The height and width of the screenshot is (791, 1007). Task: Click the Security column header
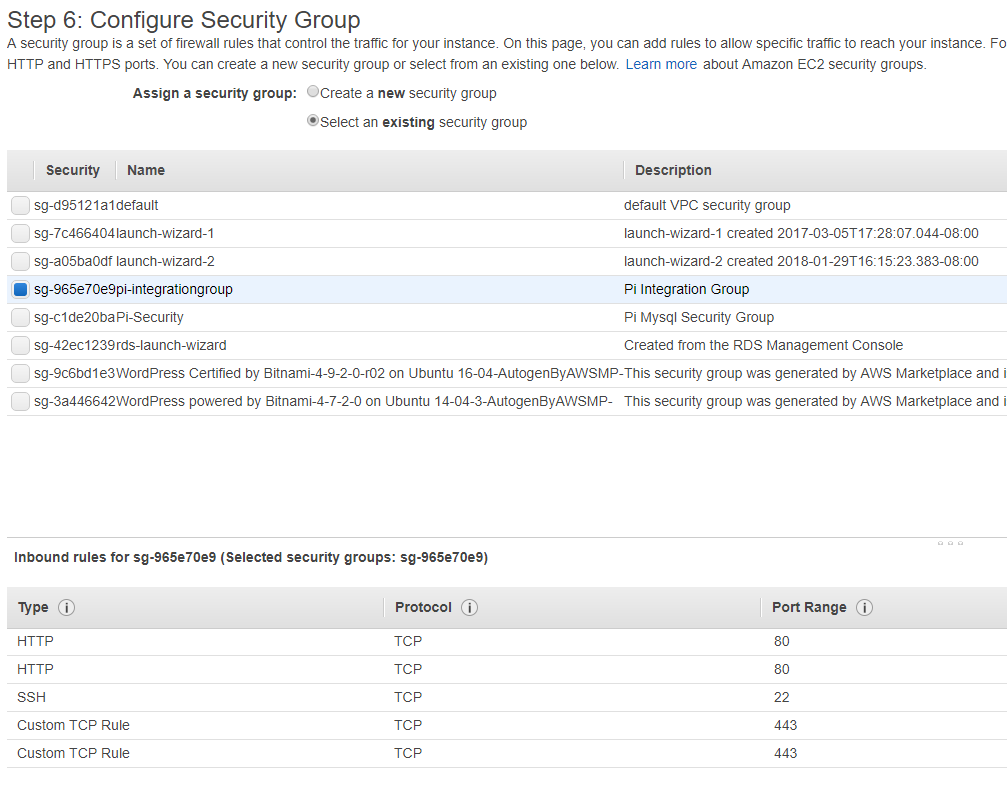pyautogui.click(x=72, y=170)
